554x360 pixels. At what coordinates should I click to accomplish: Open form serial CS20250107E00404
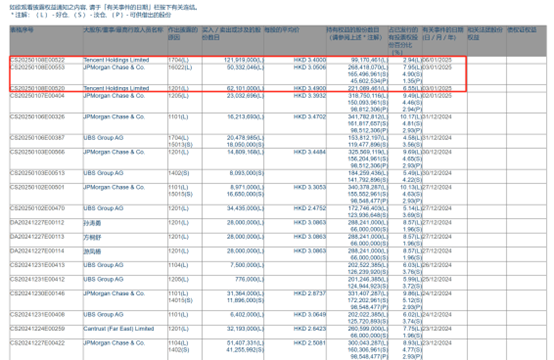(x=37, y=95)
